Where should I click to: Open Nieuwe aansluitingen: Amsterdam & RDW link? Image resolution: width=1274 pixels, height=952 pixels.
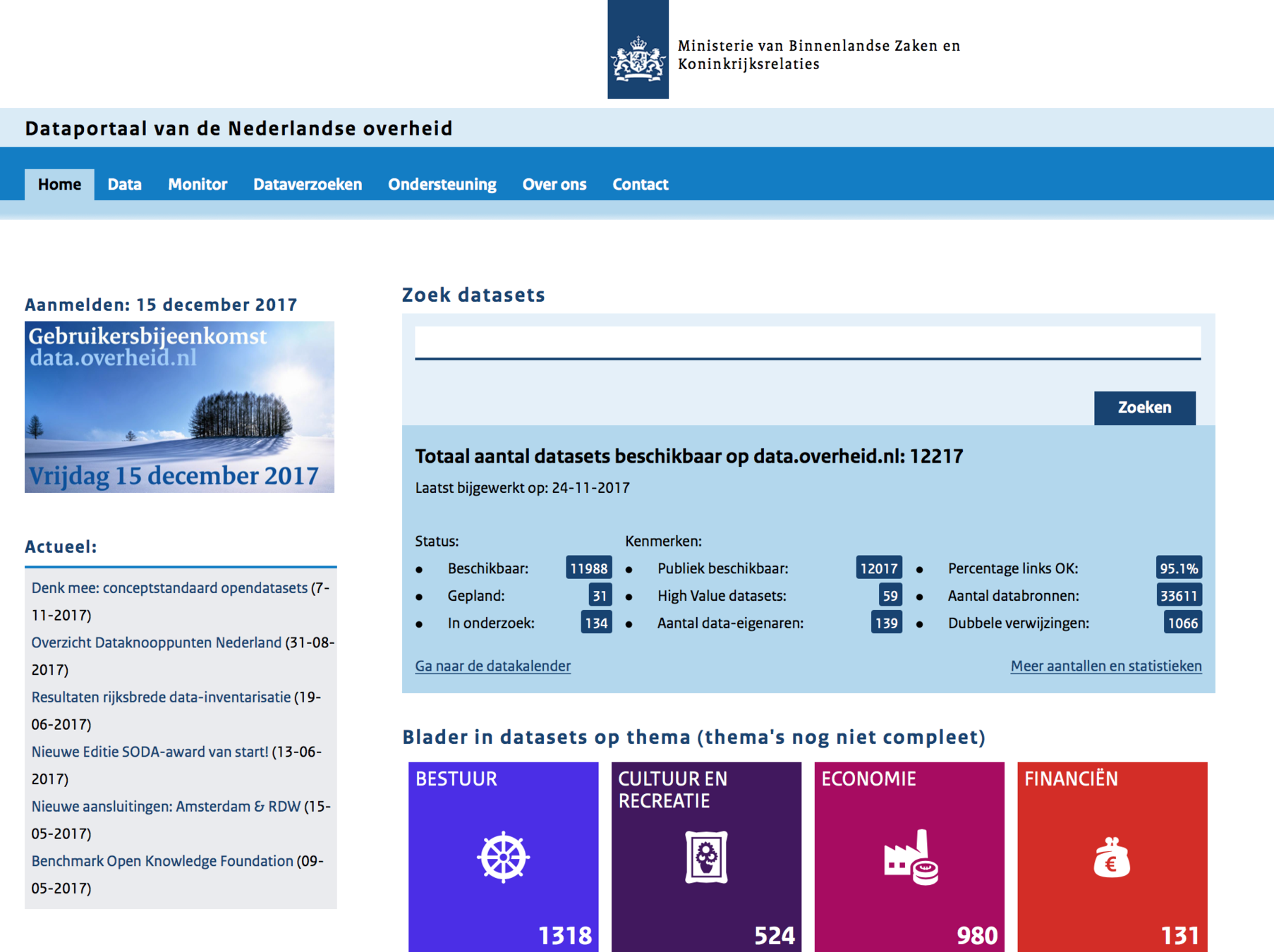pos(166,806)
